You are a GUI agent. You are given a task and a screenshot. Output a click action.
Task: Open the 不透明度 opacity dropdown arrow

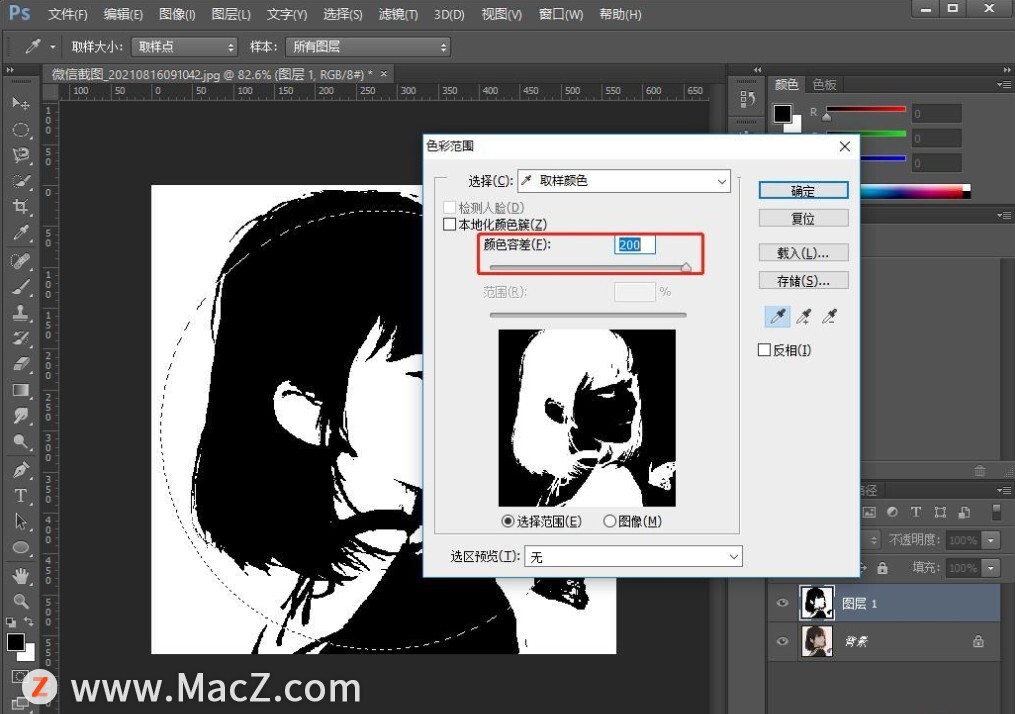990,540
